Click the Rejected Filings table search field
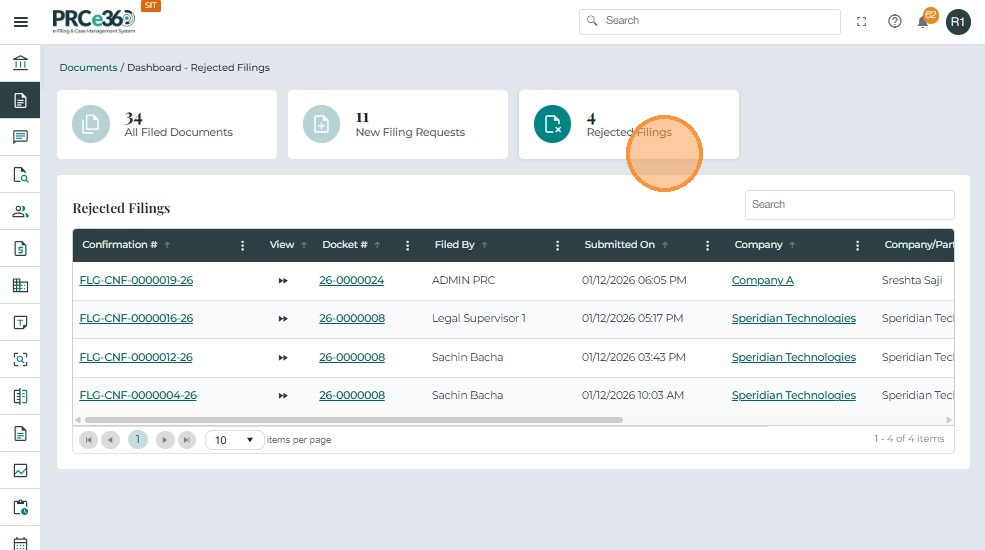 coord(849,205)
